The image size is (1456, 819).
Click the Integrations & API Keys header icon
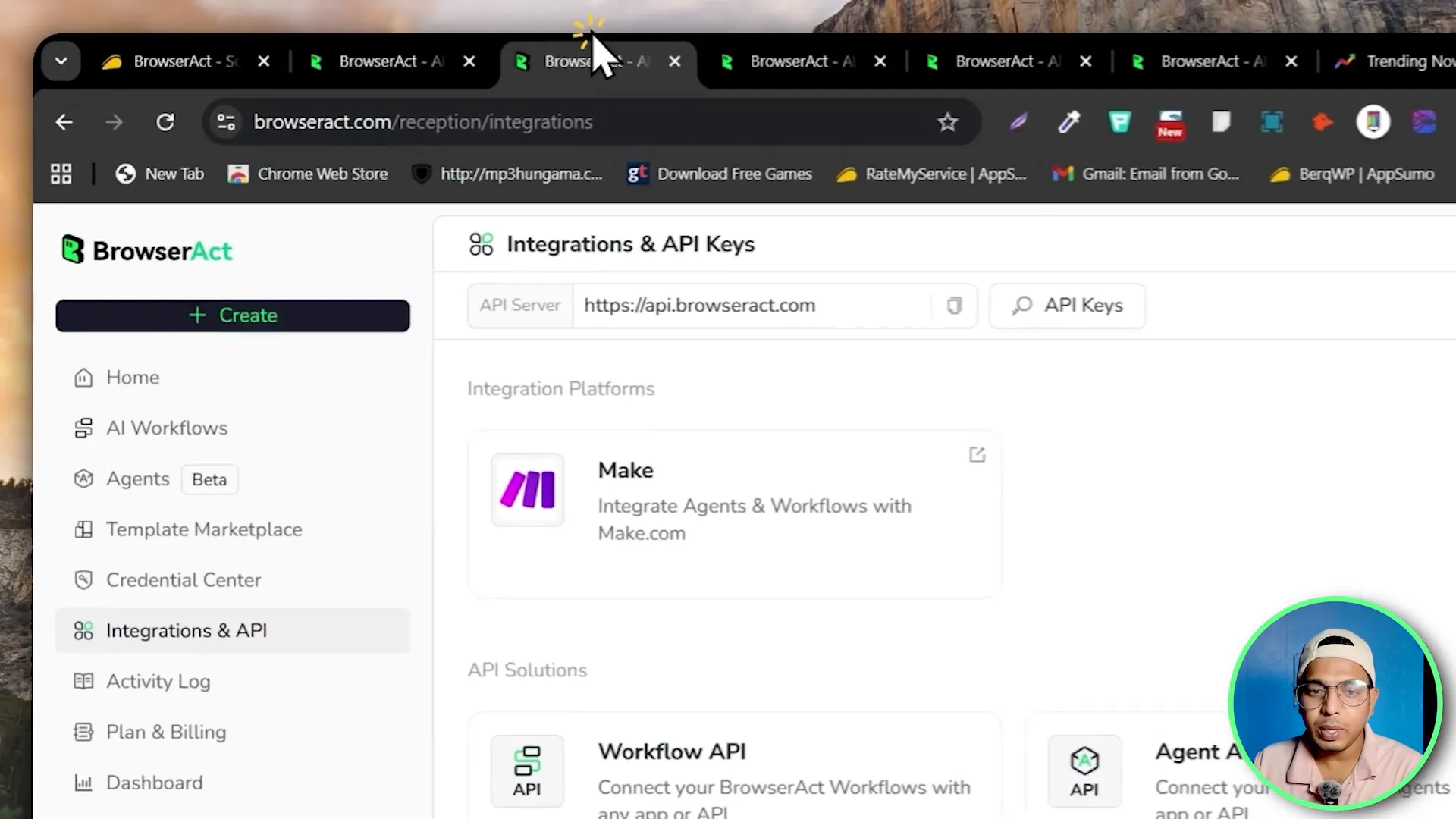(x=481, y=243)
